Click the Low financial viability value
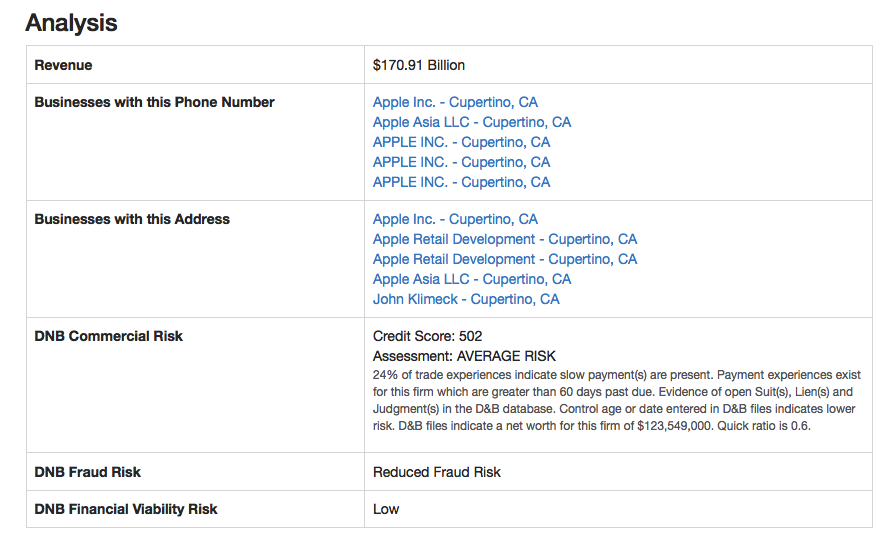The image size is (890, 552). pos(386,509)
